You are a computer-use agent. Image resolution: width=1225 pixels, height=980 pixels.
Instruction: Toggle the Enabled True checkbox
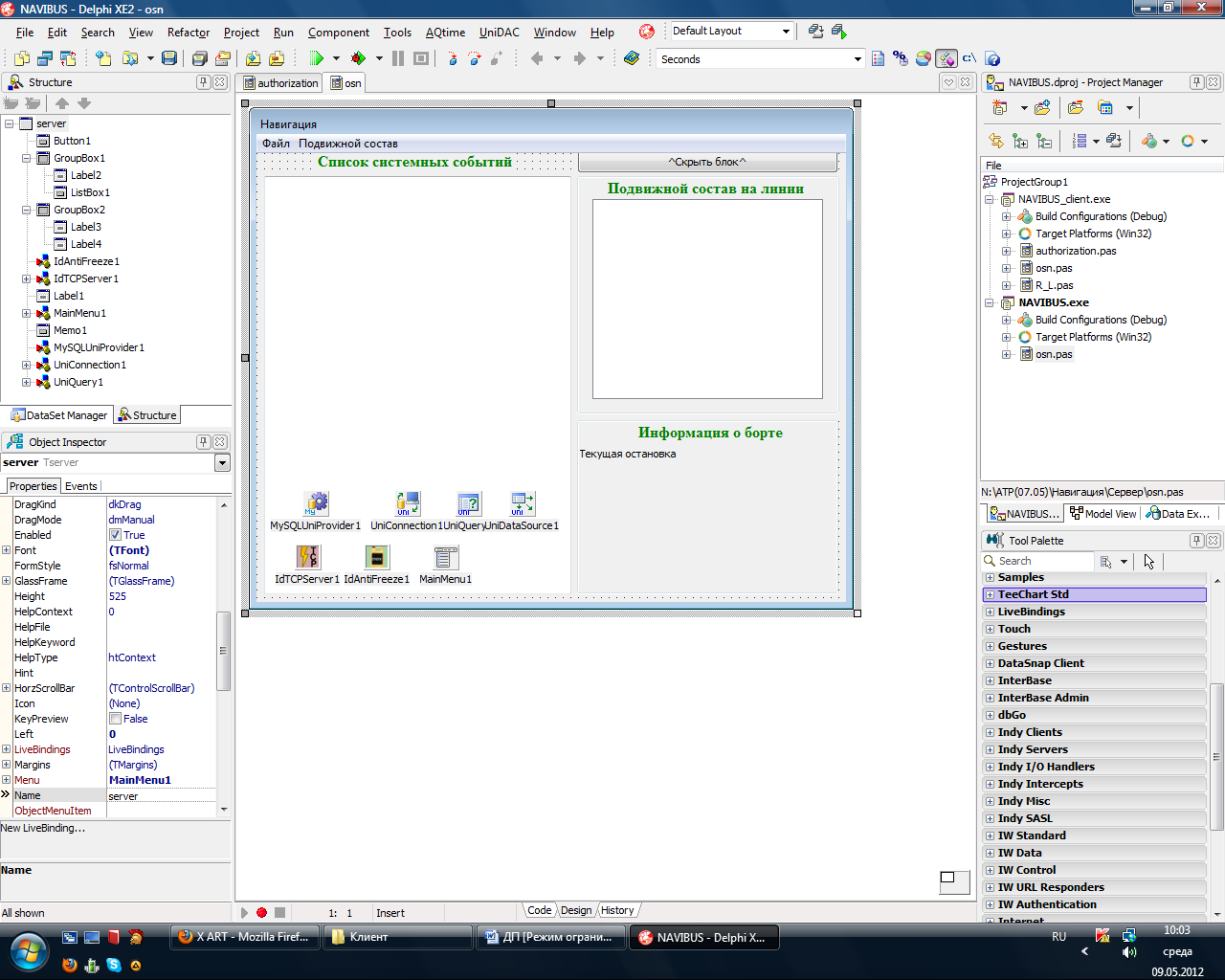pos(115,535)
